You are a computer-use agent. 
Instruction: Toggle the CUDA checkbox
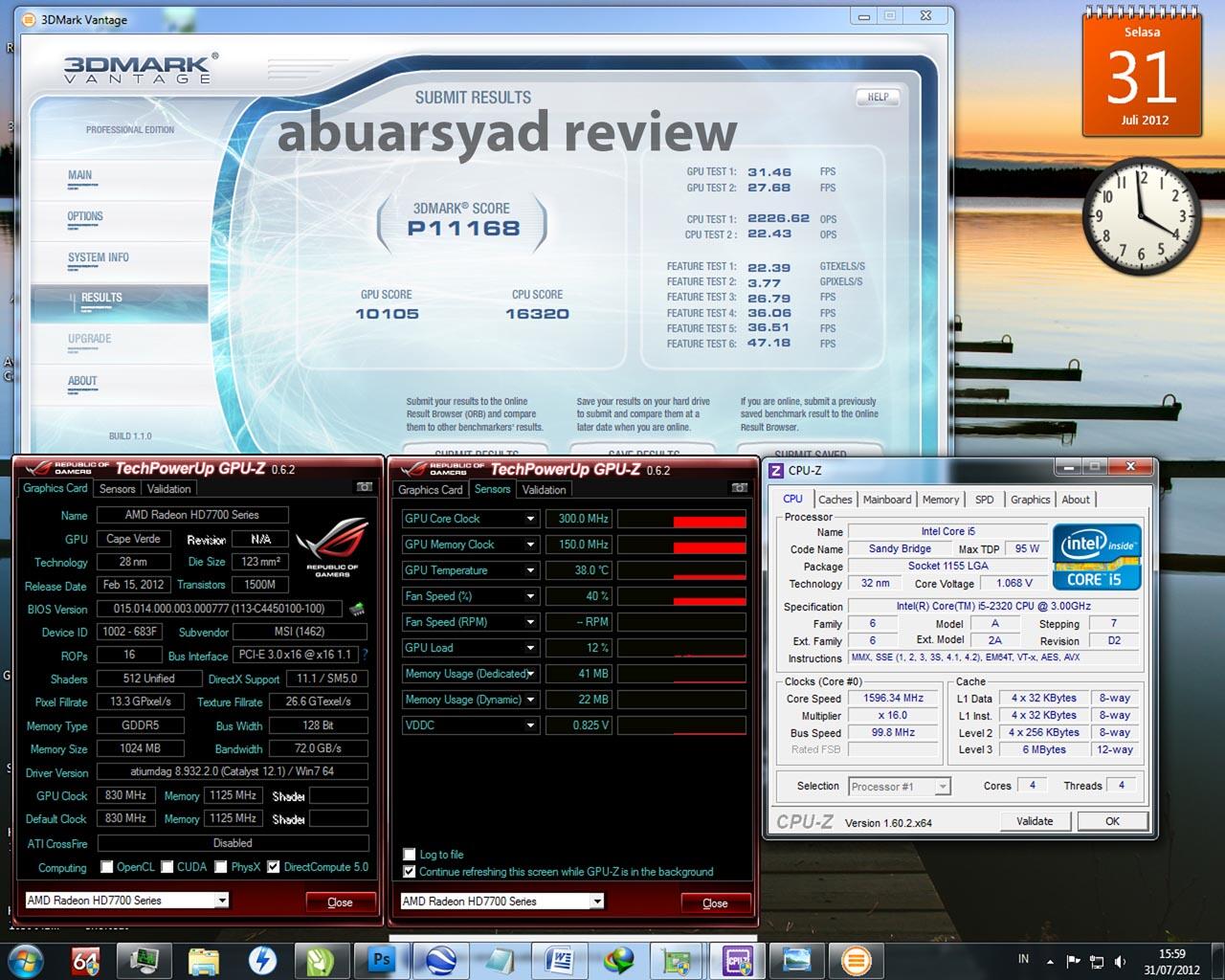coord(167,867)
